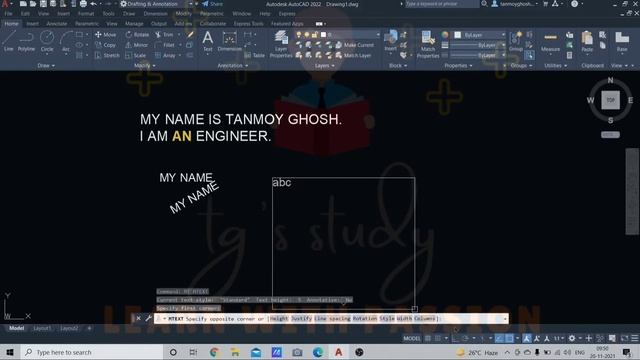This screenshot has height=360, width=640.
Task: Open the Annotate ribbon tab
Action: pyautogui.click(x=56, y=24)
